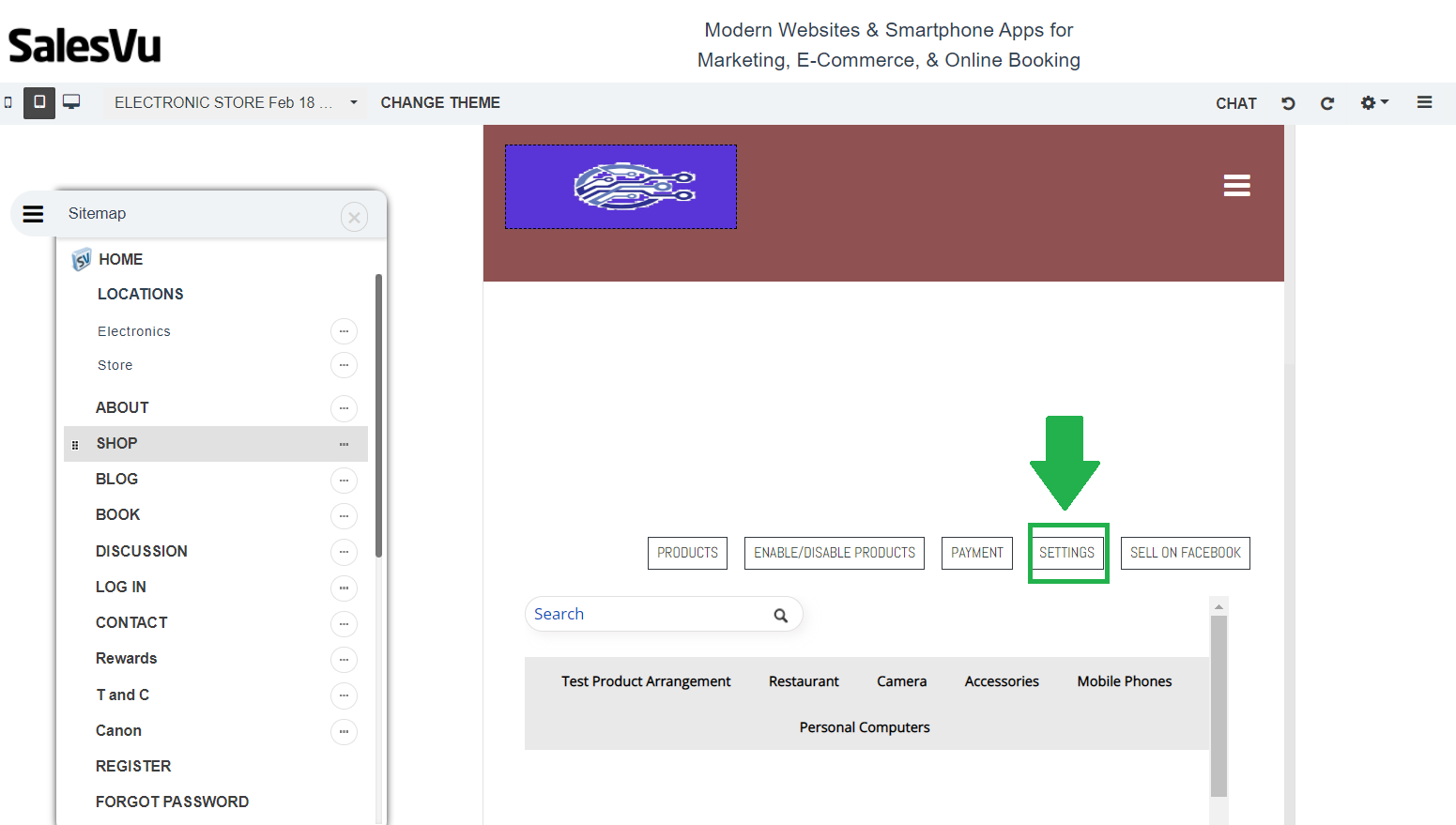Image resolution: width=1456 pixels, height=825 pixels.
Task: Close the Sitemap panel
Action: pos(354,218)
